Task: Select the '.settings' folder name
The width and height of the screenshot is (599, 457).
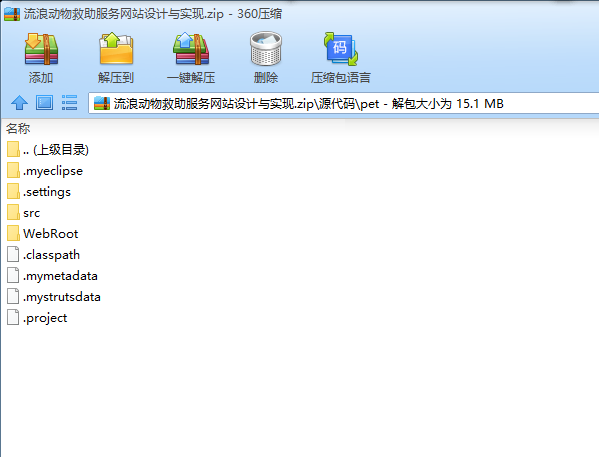Action: pos(47,192)
